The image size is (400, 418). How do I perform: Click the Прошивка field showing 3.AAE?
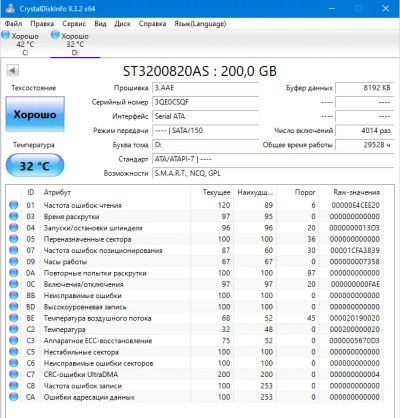[x=206, y=88]
